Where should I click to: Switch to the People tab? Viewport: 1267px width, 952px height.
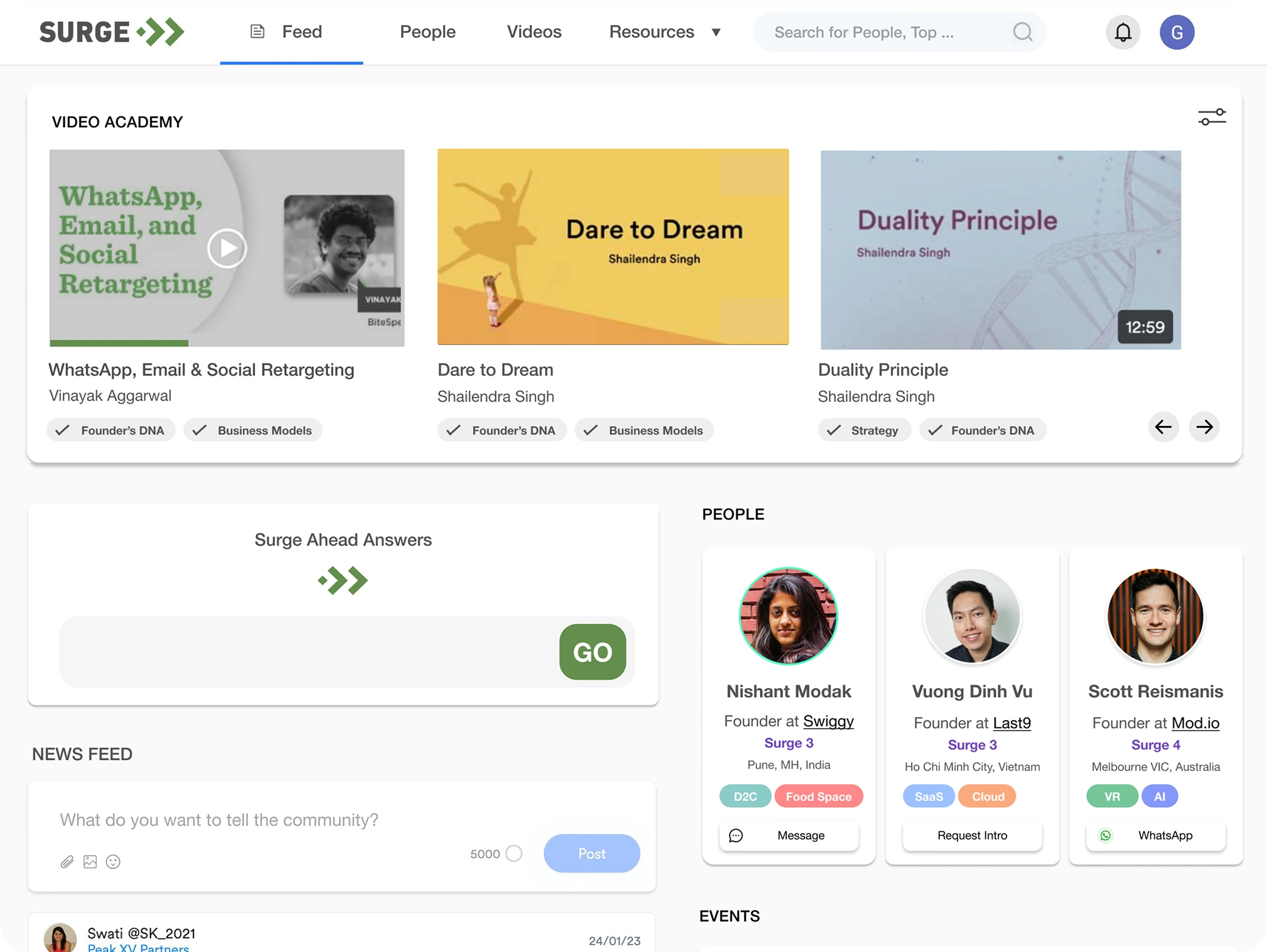click(427, 32)
